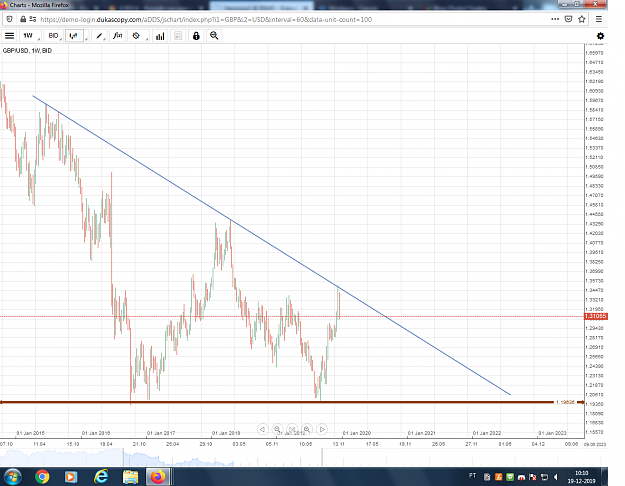Switch to Firefox window in taskbar
This screenshot has width=625, height=486.
[158, 476]
